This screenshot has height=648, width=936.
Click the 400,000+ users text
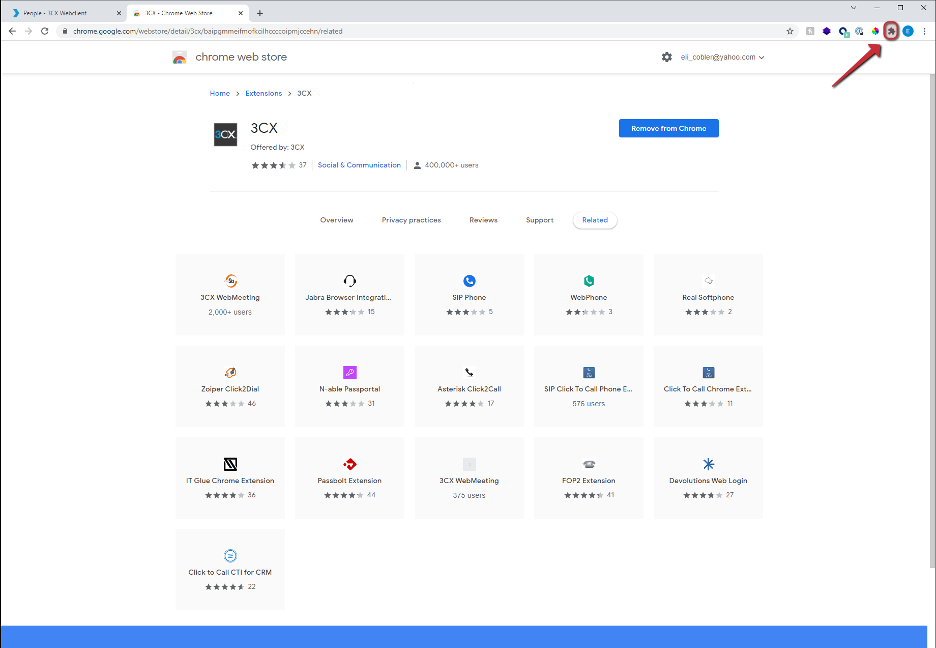[x=451, y=165]
